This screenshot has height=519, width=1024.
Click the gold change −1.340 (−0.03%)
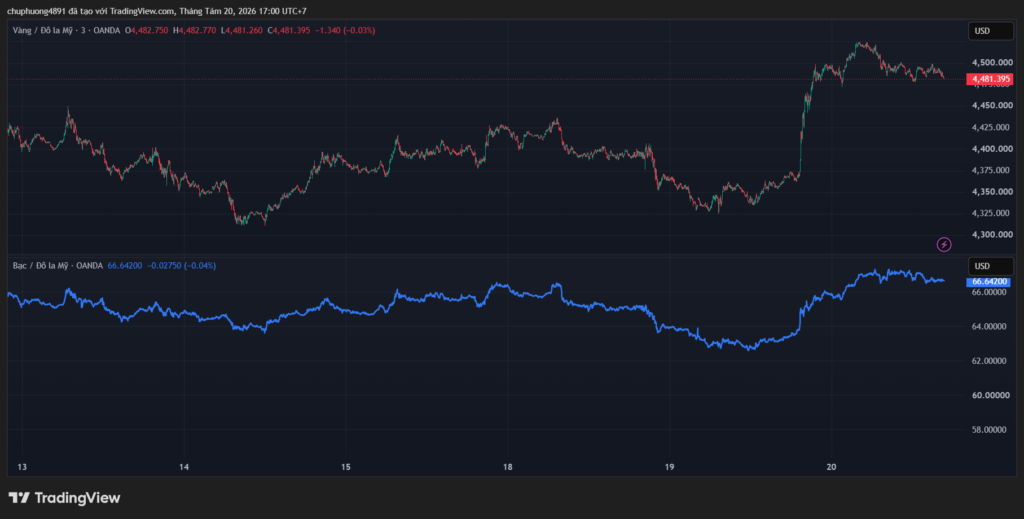[x=345, y=31]
